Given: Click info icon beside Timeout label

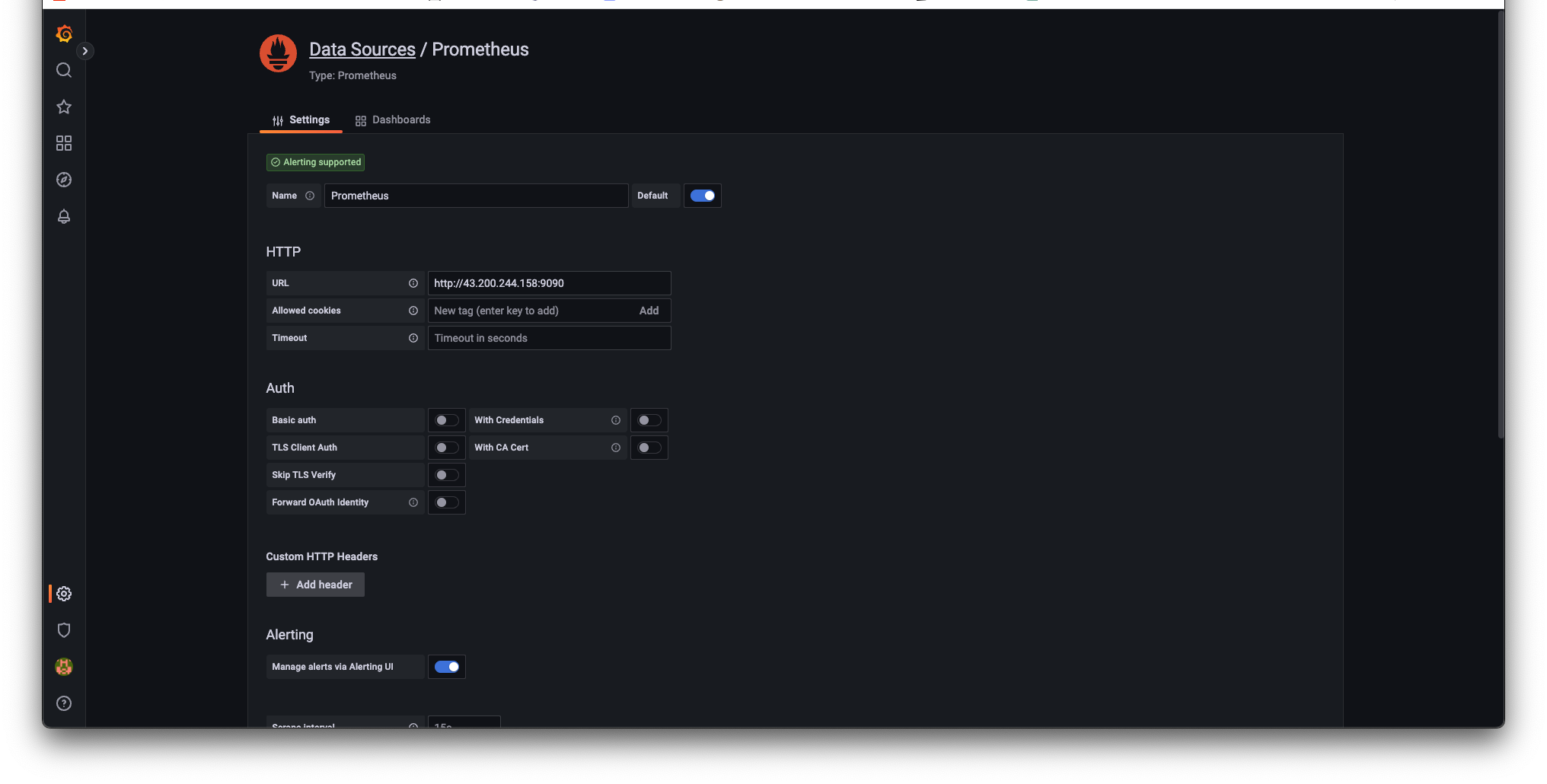Looking at the screenshot, I should click(x=413, y=338).
